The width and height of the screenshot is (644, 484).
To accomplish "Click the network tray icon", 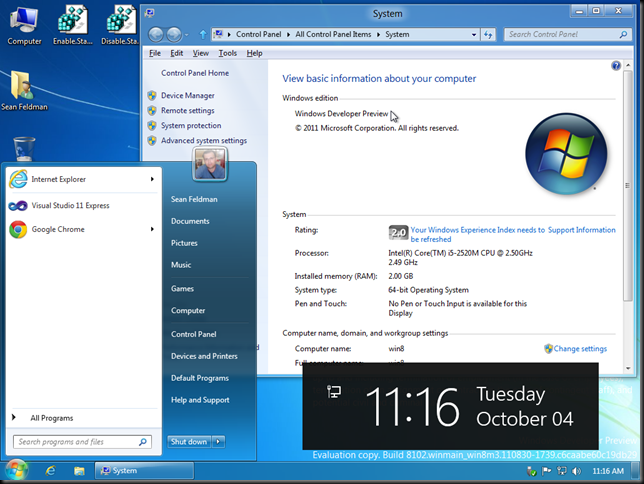I will (x=561, y=471).
